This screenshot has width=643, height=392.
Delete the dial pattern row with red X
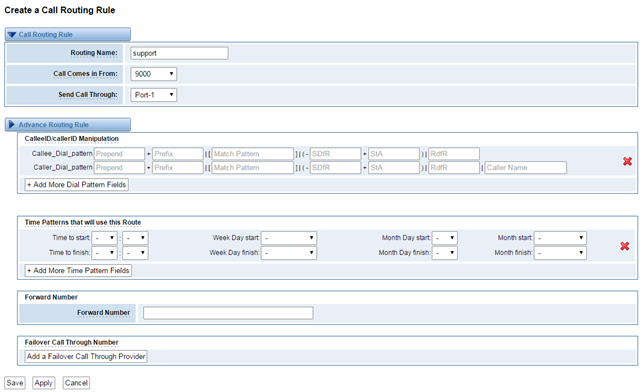tap(627, 161)
